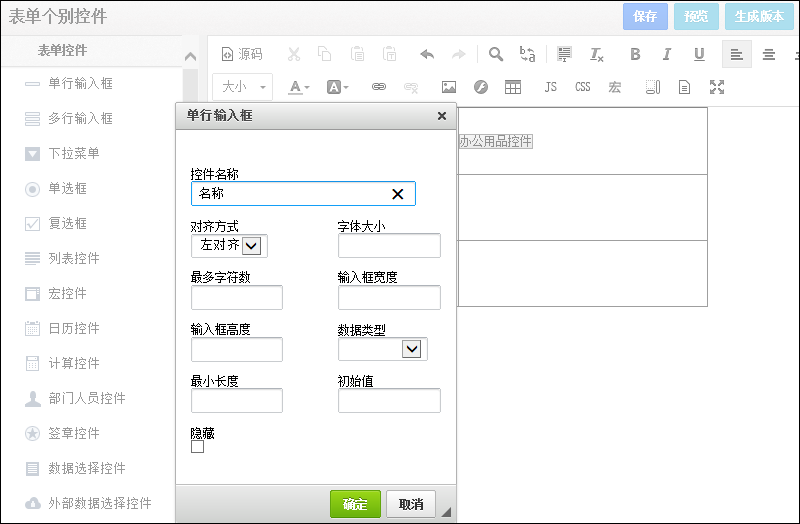Open the JS editor
The height and width of the screenshot is (524, 800).
(551, 87)
